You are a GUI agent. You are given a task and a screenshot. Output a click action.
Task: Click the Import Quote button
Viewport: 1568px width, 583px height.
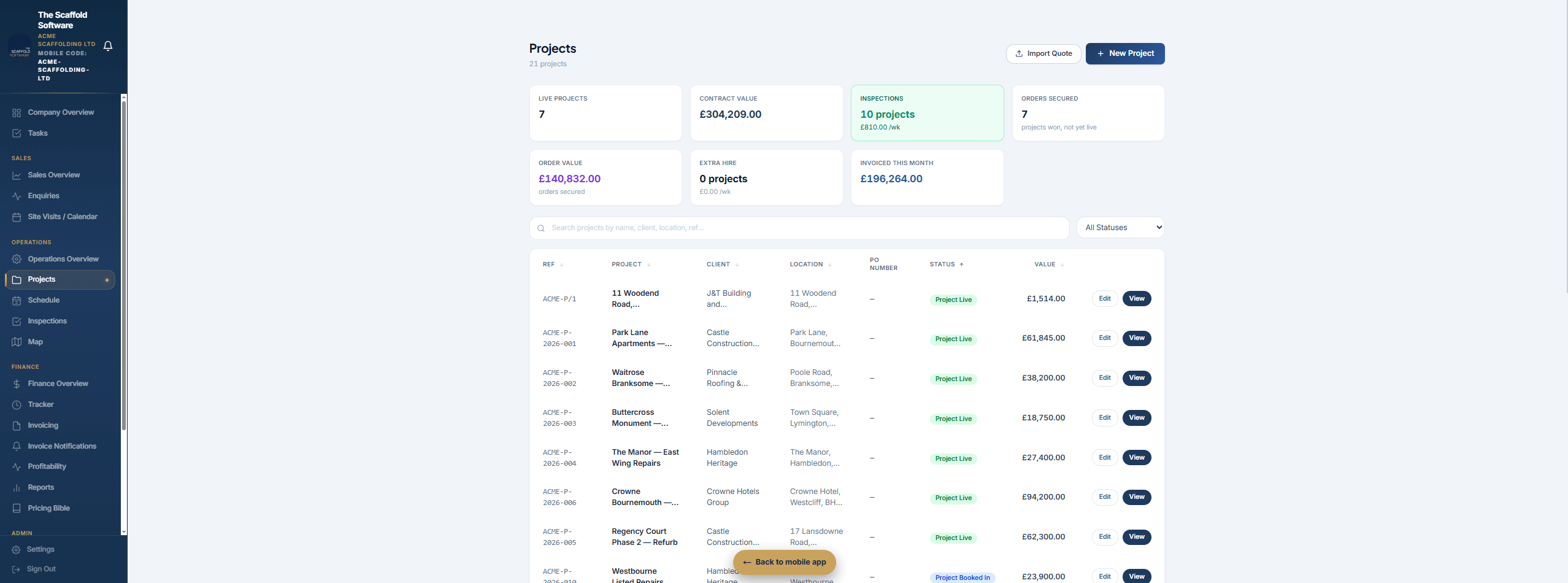tap(1043, 53)
